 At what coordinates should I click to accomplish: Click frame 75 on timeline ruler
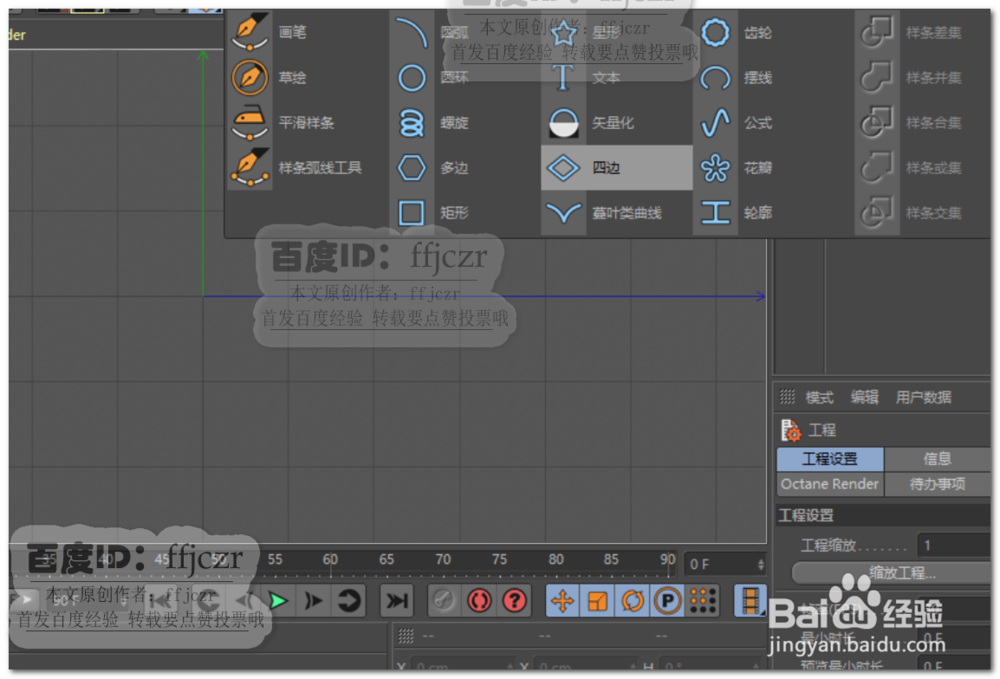pos(499,559)
